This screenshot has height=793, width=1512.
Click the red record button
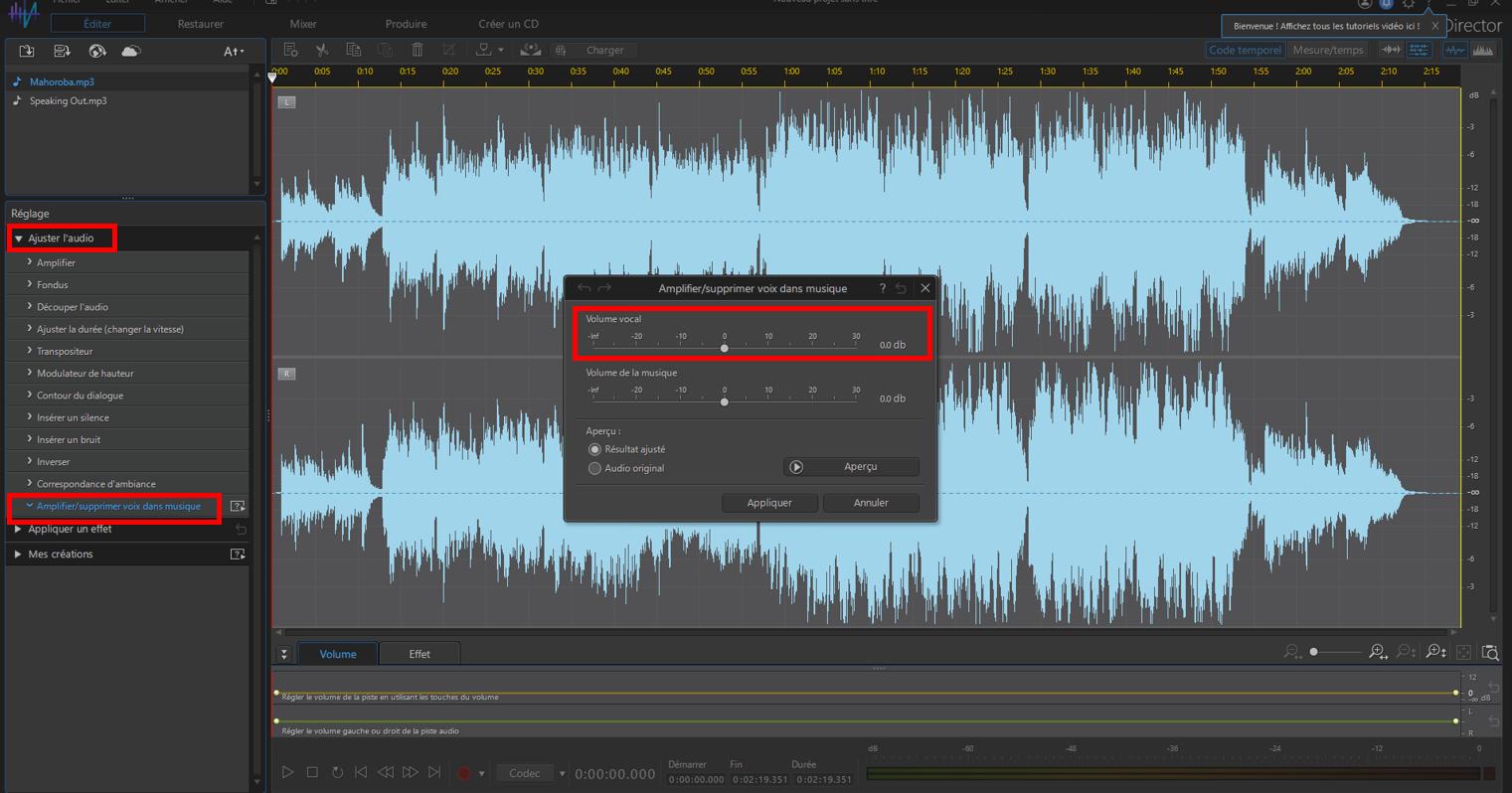(463, 773)
